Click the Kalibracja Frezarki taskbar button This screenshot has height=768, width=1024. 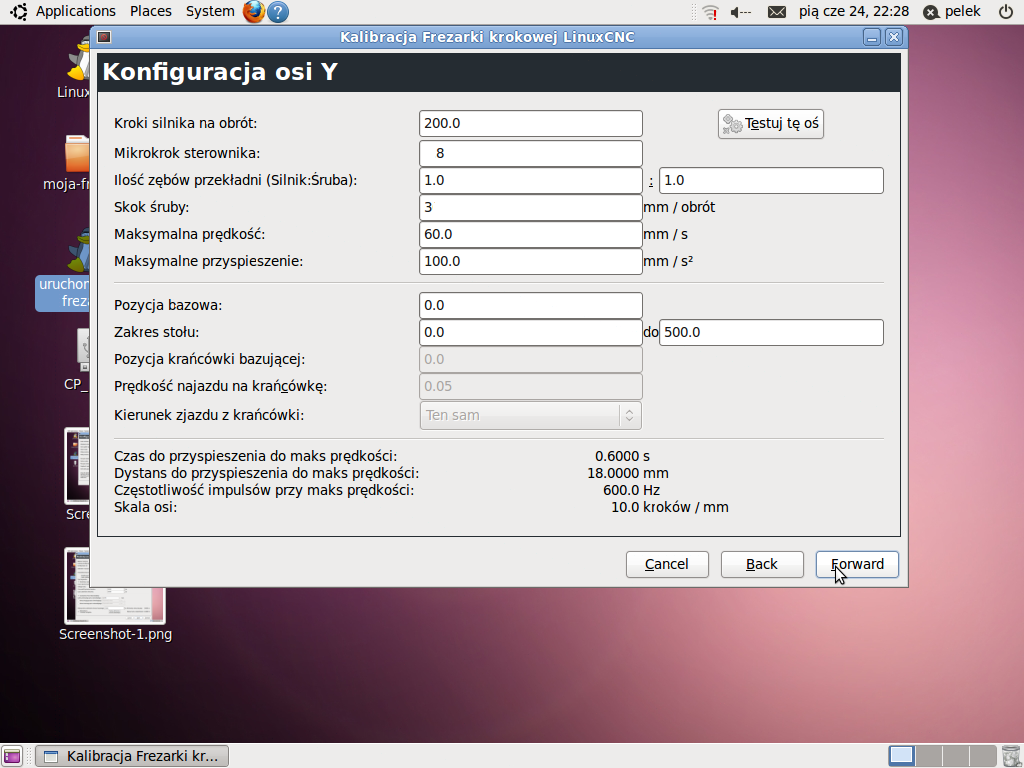pos(132,756)
